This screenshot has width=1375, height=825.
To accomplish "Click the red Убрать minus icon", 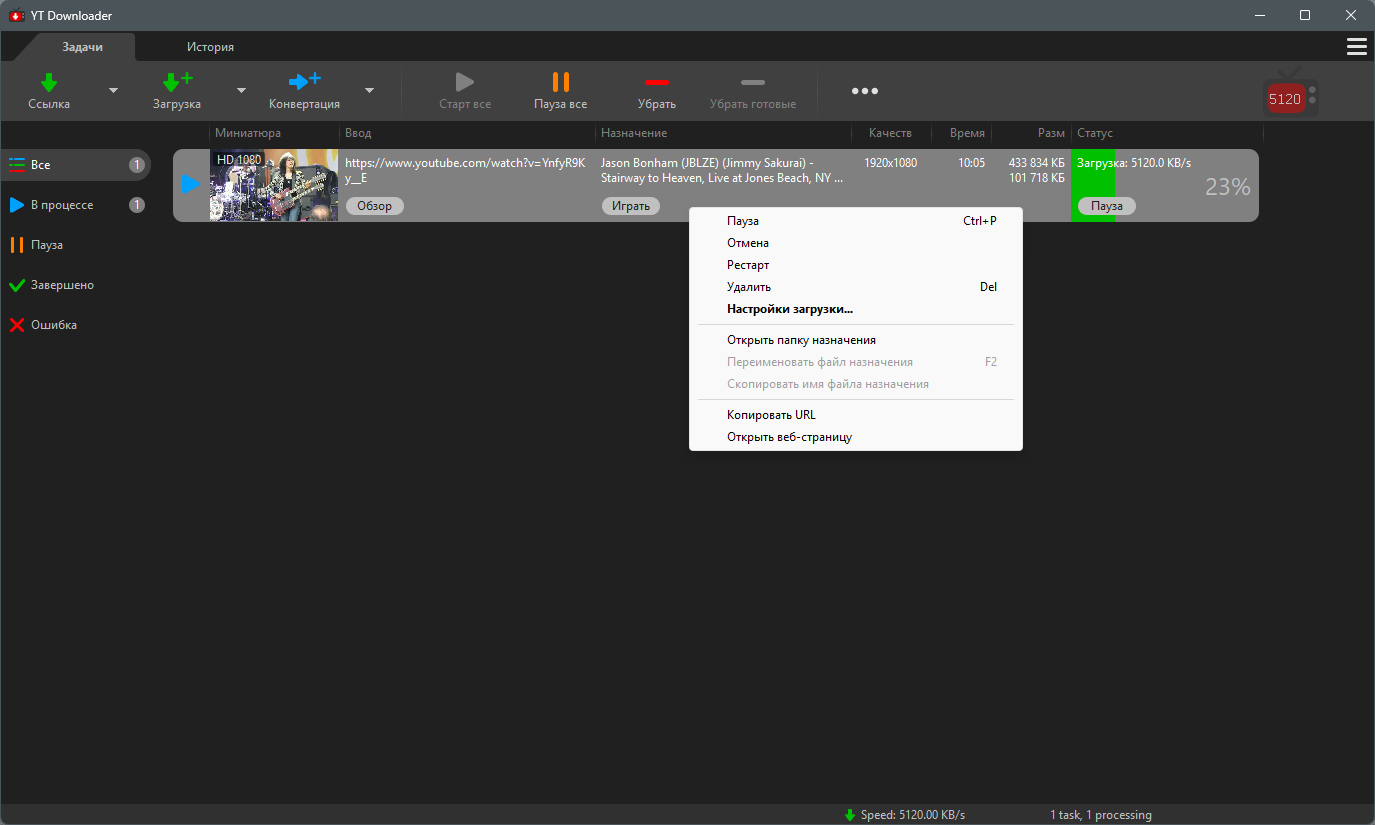I will tap(657, 82).
